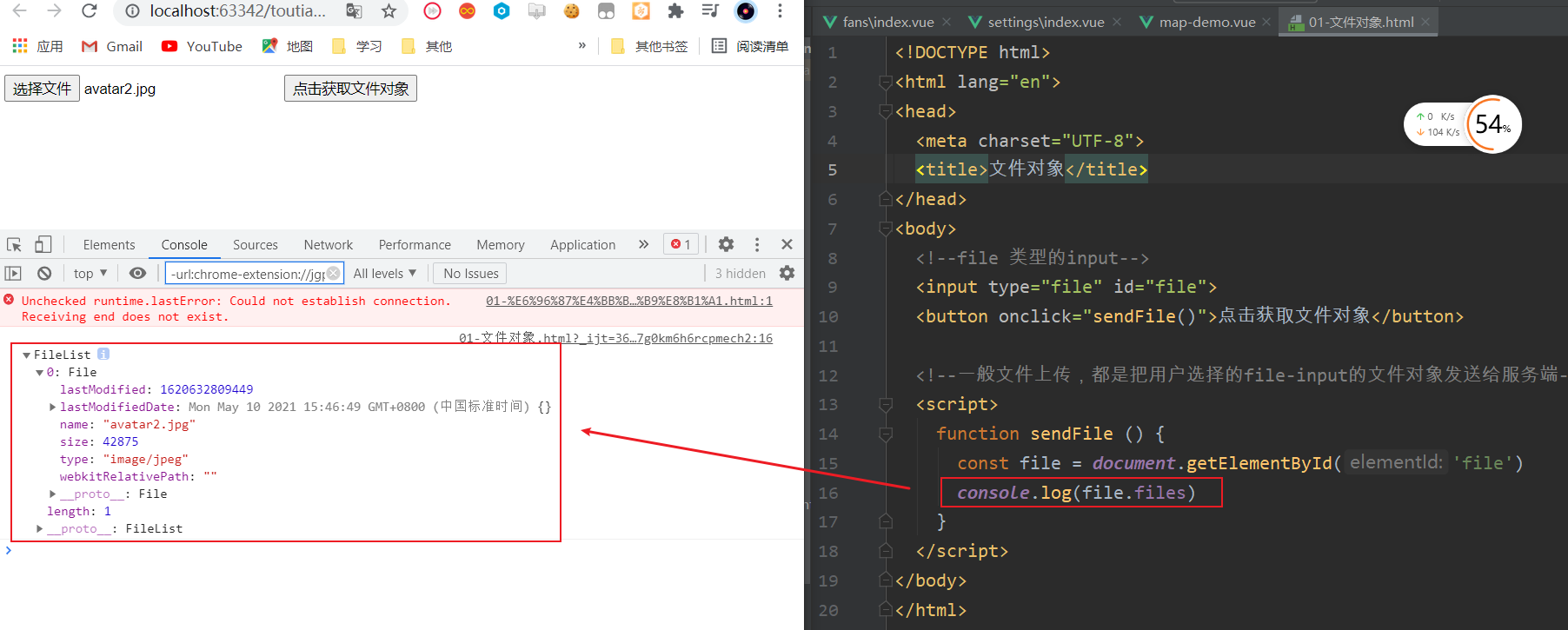Open the cookie extension icon
Viewport: 1568px width, 630px height.
click(571, 11)
